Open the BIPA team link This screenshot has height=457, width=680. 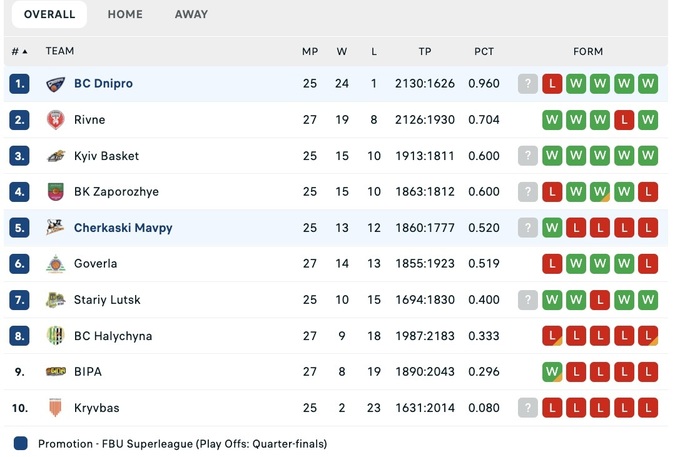88,372
